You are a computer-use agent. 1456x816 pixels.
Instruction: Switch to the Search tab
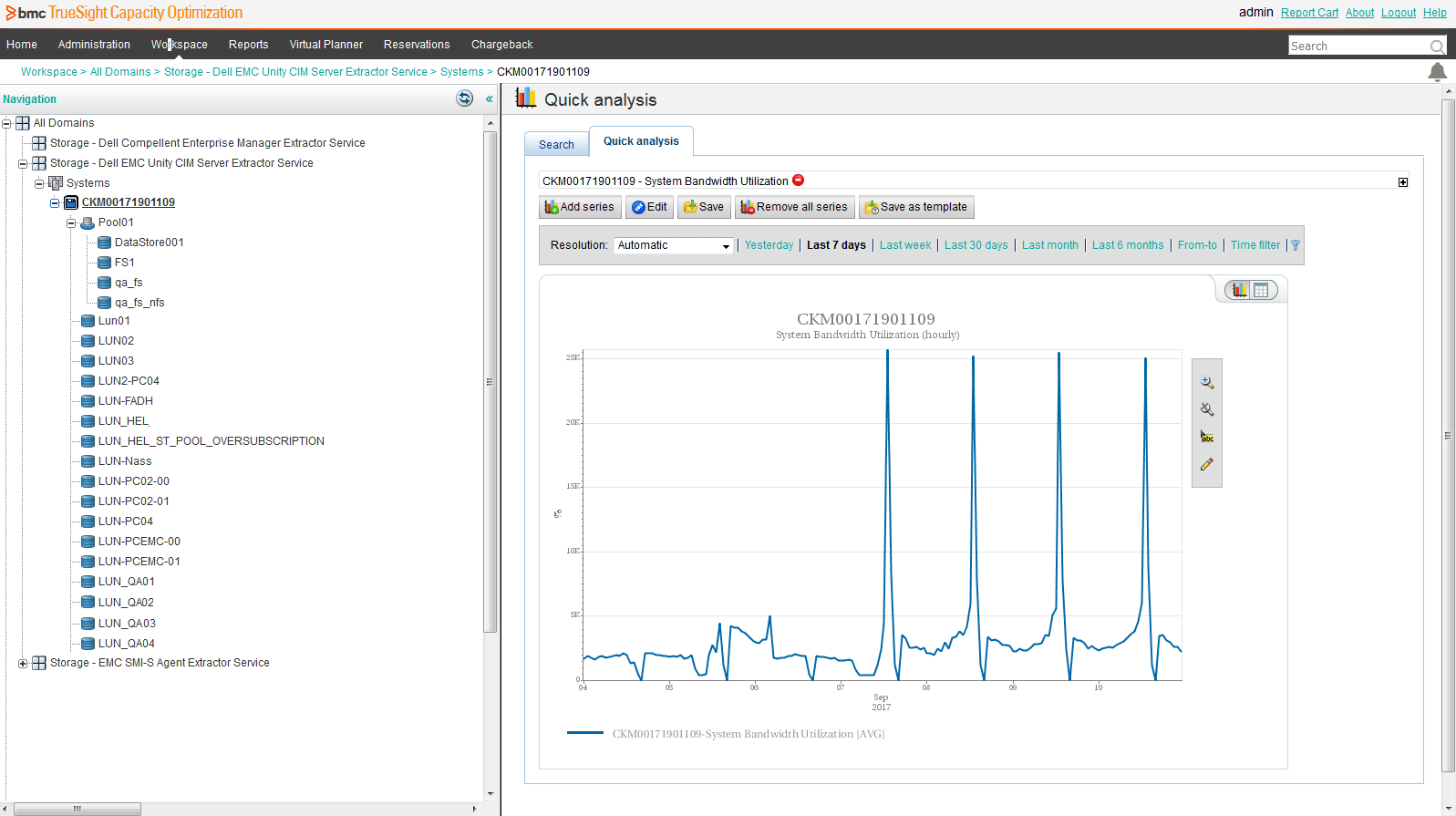pyautogui.click(x=556, y=144)
